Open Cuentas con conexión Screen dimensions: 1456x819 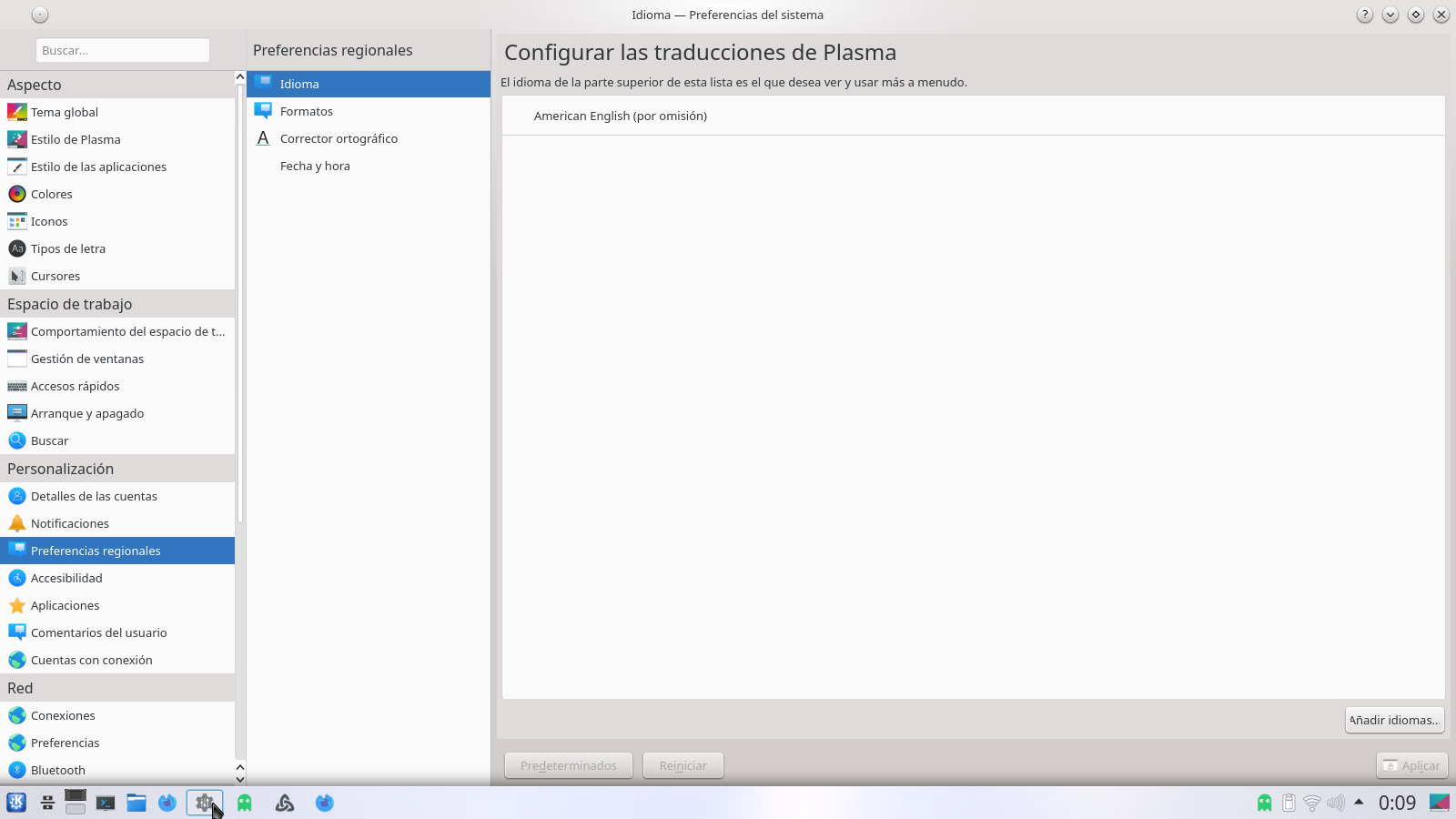pos(117,660)
